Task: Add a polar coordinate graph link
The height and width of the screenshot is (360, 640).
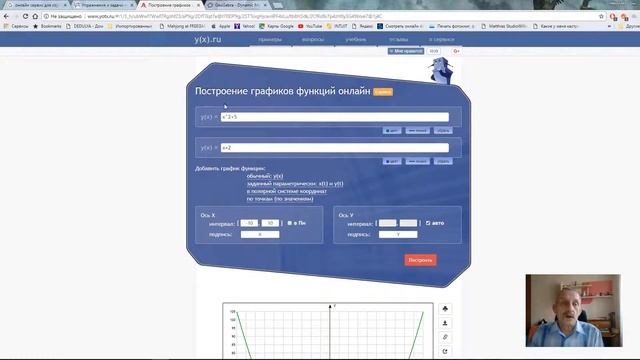Action: tap(287, 191)
